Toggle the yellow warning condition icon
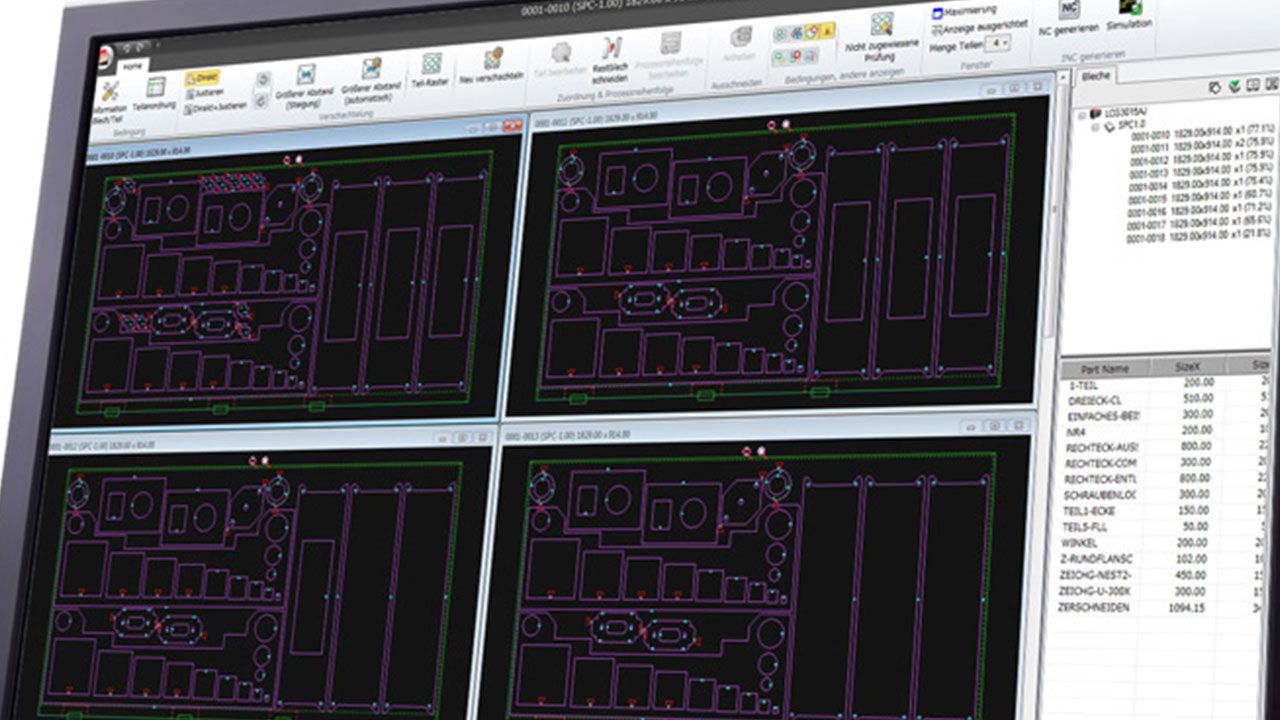The image size is (1280, 720). point(827,31)
